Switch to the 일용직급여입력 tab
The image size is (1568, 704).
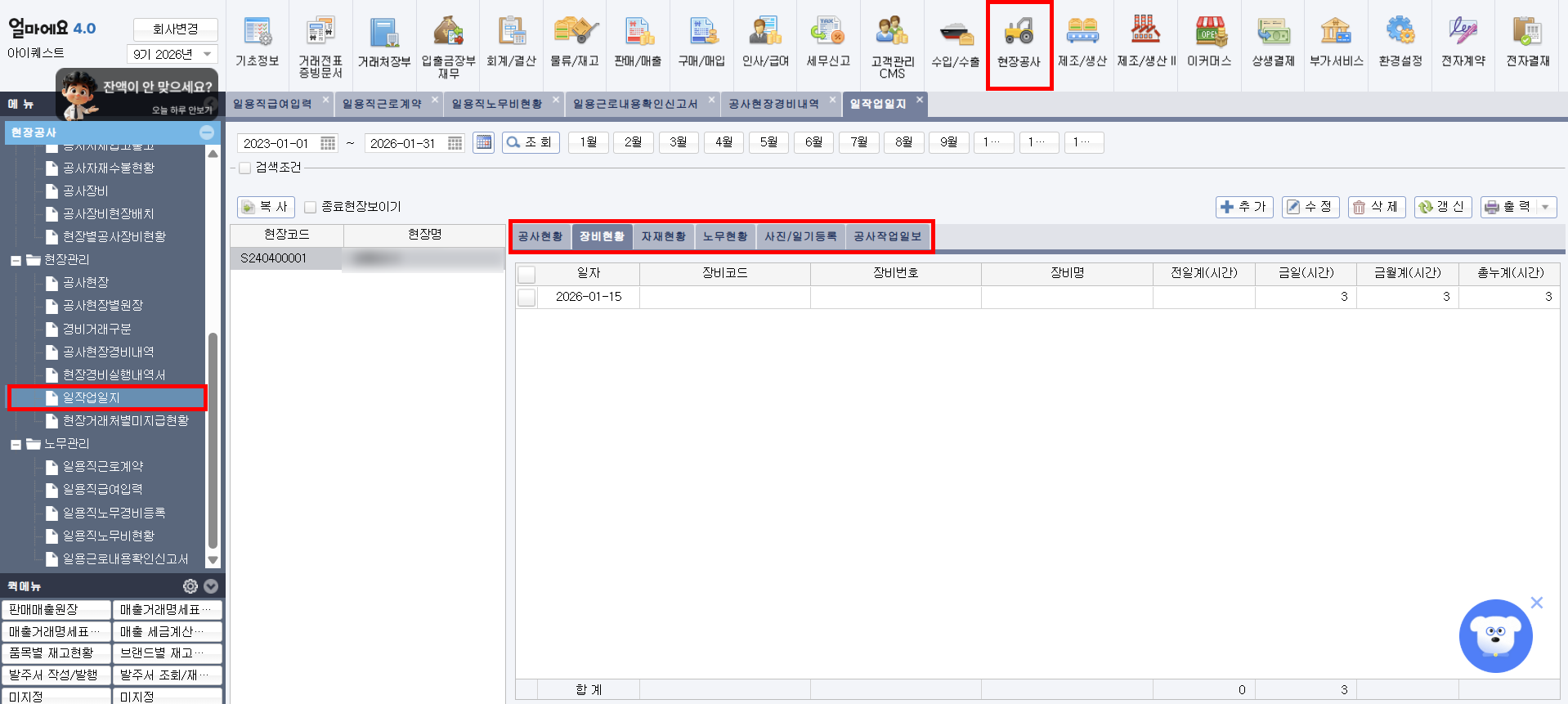[272, 104]
